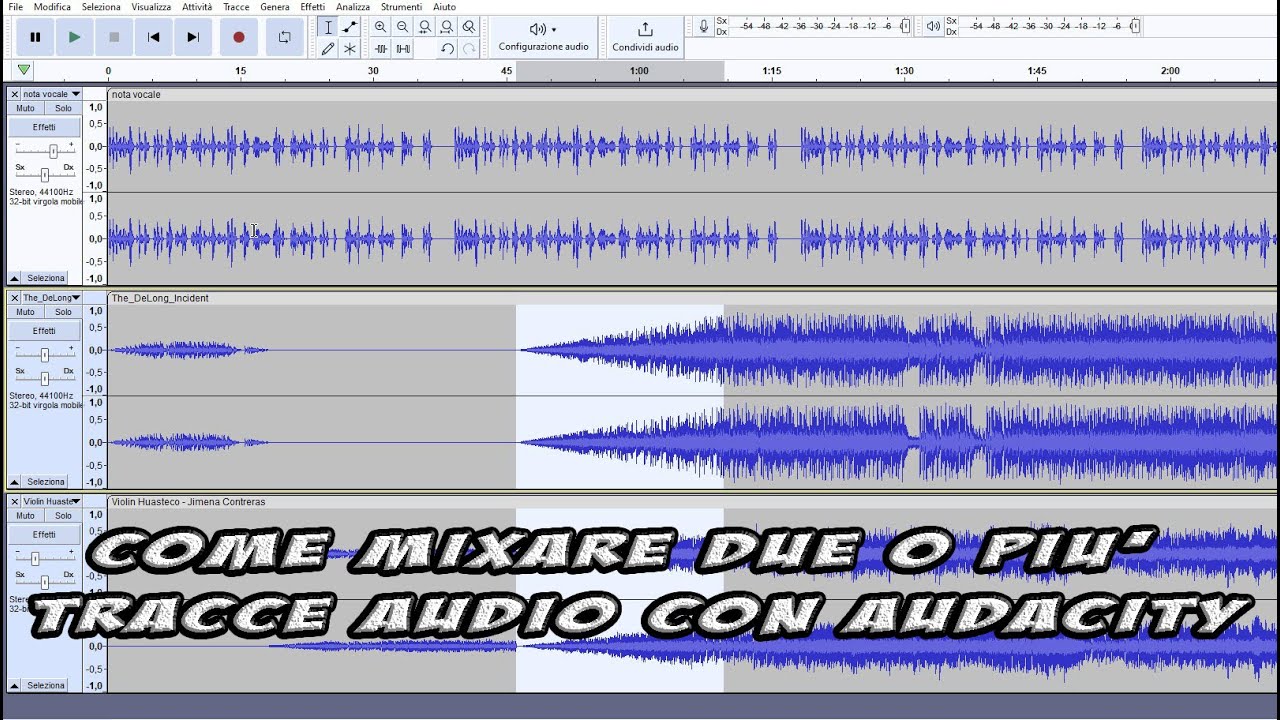Click The_DeLong_Incident clip title
The height and width of the screenshot is (720, 1280).
click(x=160, y=298)
